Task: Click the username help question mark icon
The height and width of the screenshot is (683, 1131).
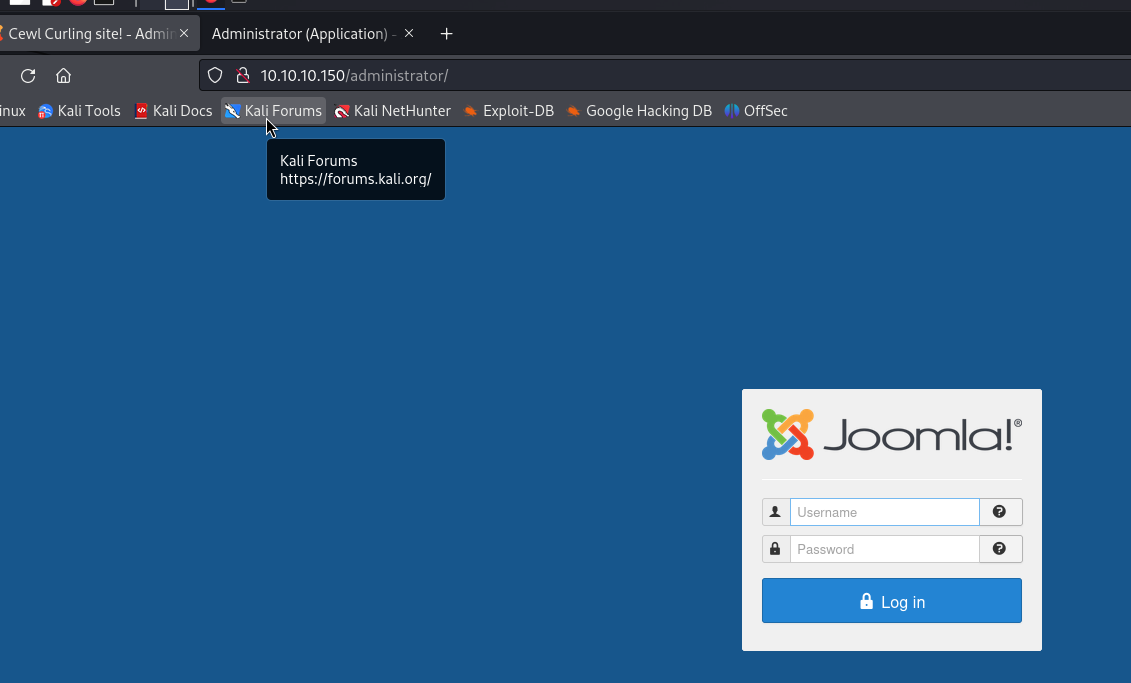Action: 999,512
